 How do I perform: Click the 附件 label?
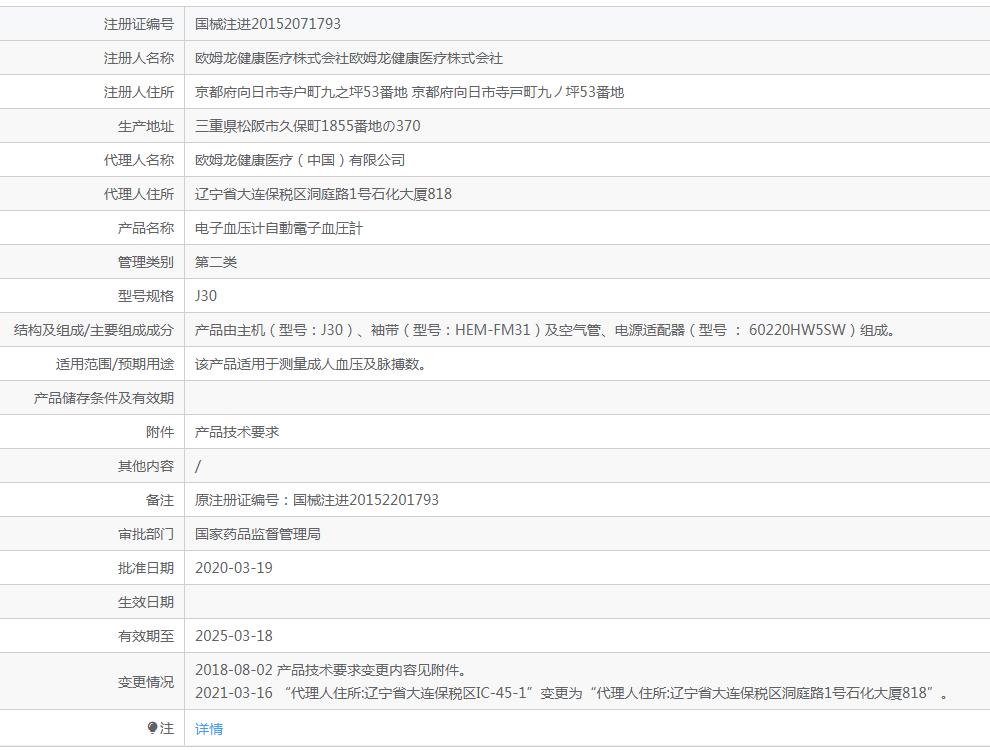(160, 432)
